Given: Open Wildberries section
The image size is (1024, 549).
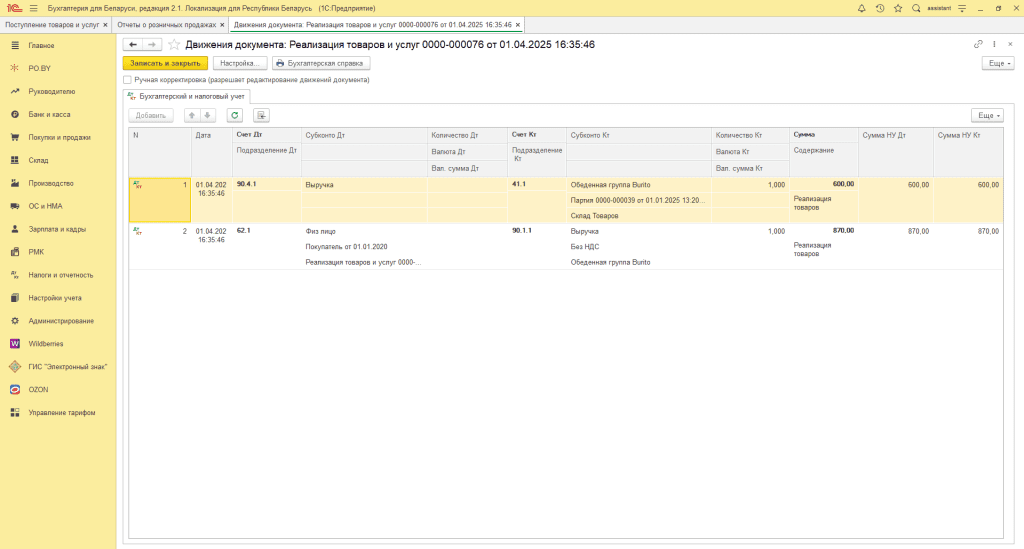Looking at the screenshot, I should point(46,344).
